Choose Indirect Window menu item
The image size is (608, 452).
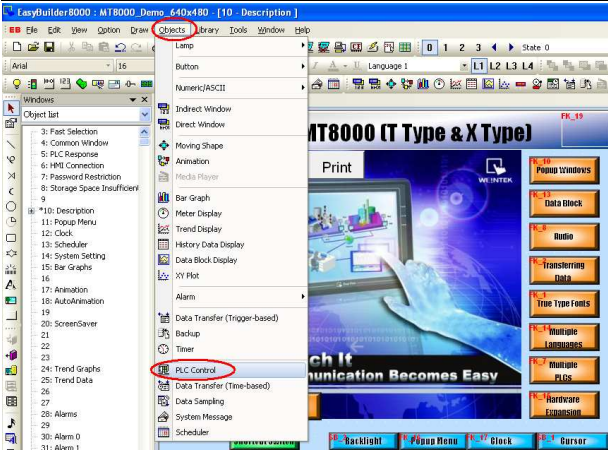(x=231, y=109)
